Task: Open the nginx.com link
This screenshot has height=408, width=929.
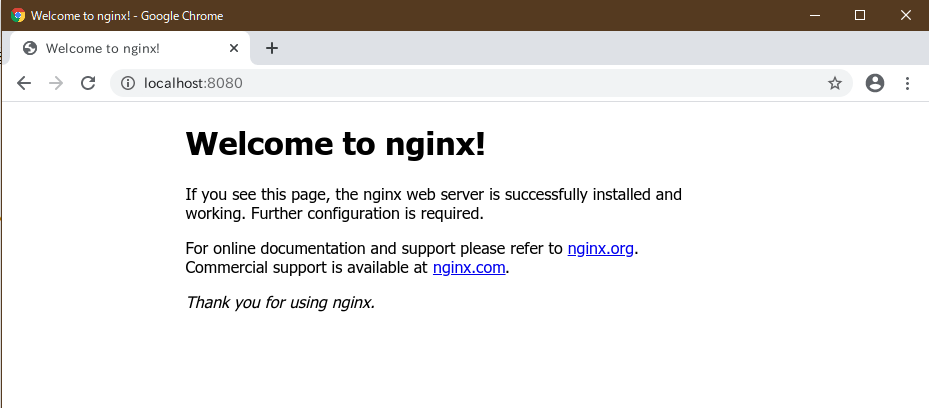Action: (x=469, y=267)
